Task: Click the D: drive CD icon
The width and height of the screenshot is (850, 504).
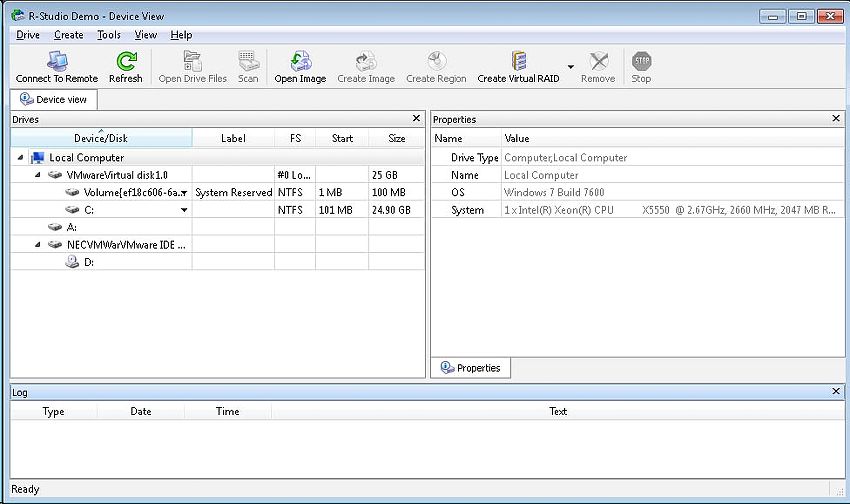Action: tap(72, 262)
